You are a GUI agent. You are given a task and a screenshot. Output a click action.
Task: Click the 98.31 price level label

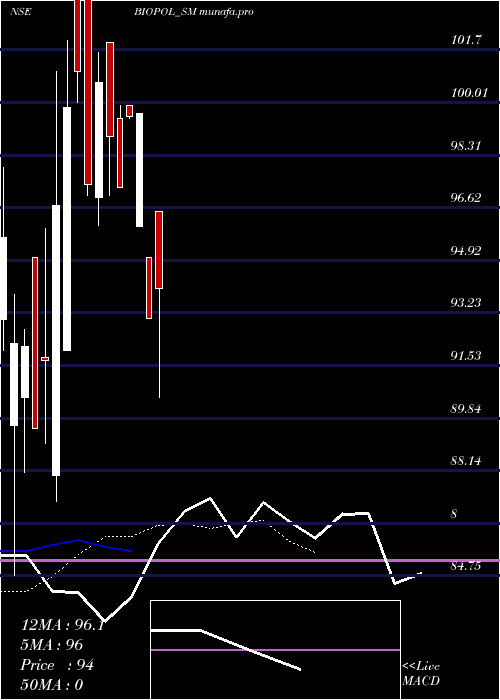pyautogui.click(x=466, y=146)
